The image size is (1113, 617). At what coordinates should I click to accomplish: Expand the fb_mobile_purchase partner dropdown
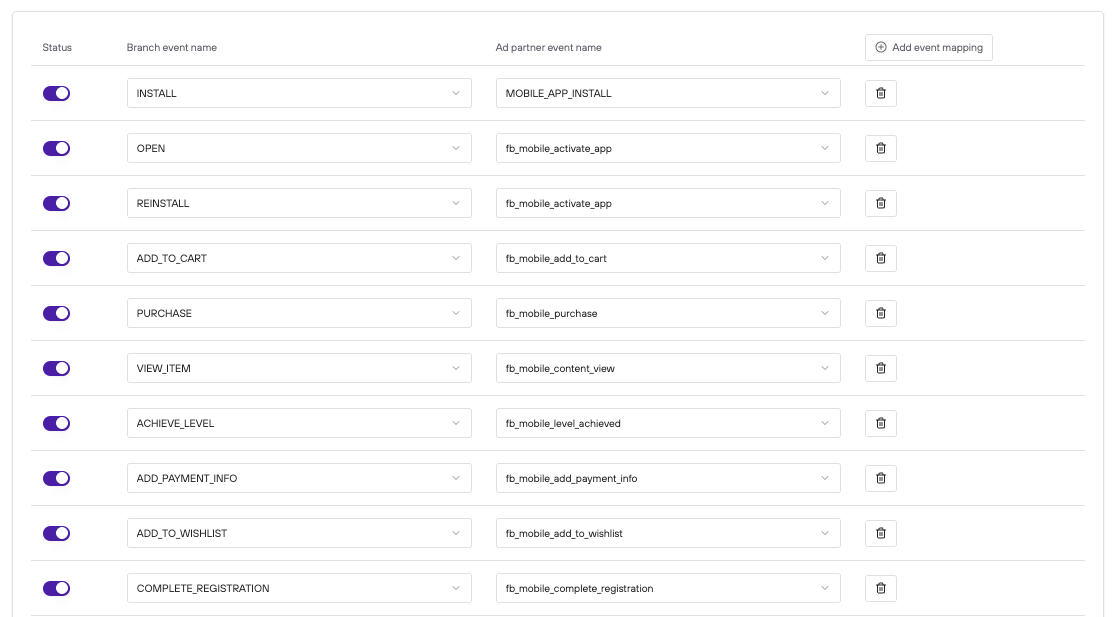[668, 313]
